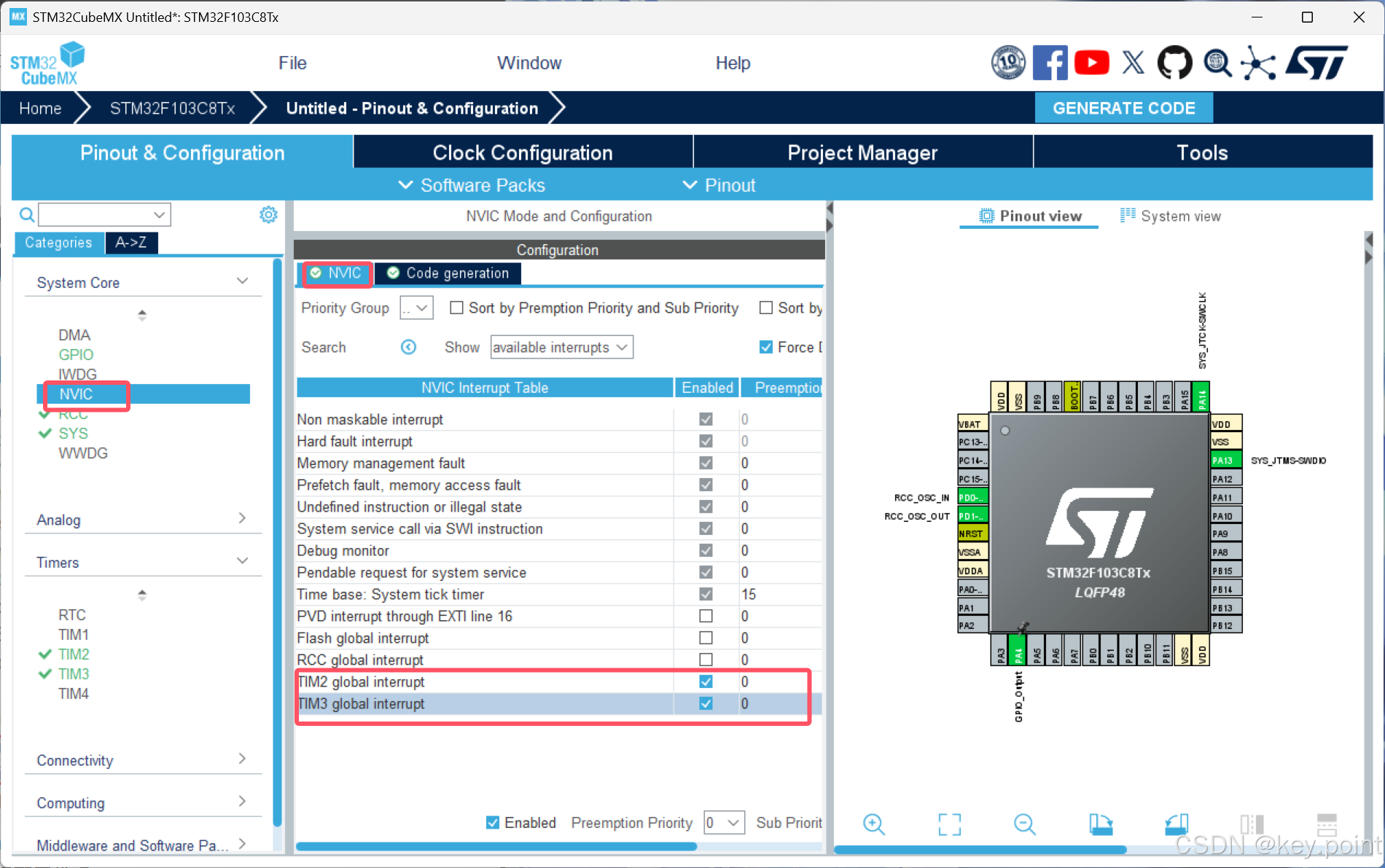Screen dimensions: 1385x868
Task: Click the globe search icon in header
Action: click(1217, 63)
